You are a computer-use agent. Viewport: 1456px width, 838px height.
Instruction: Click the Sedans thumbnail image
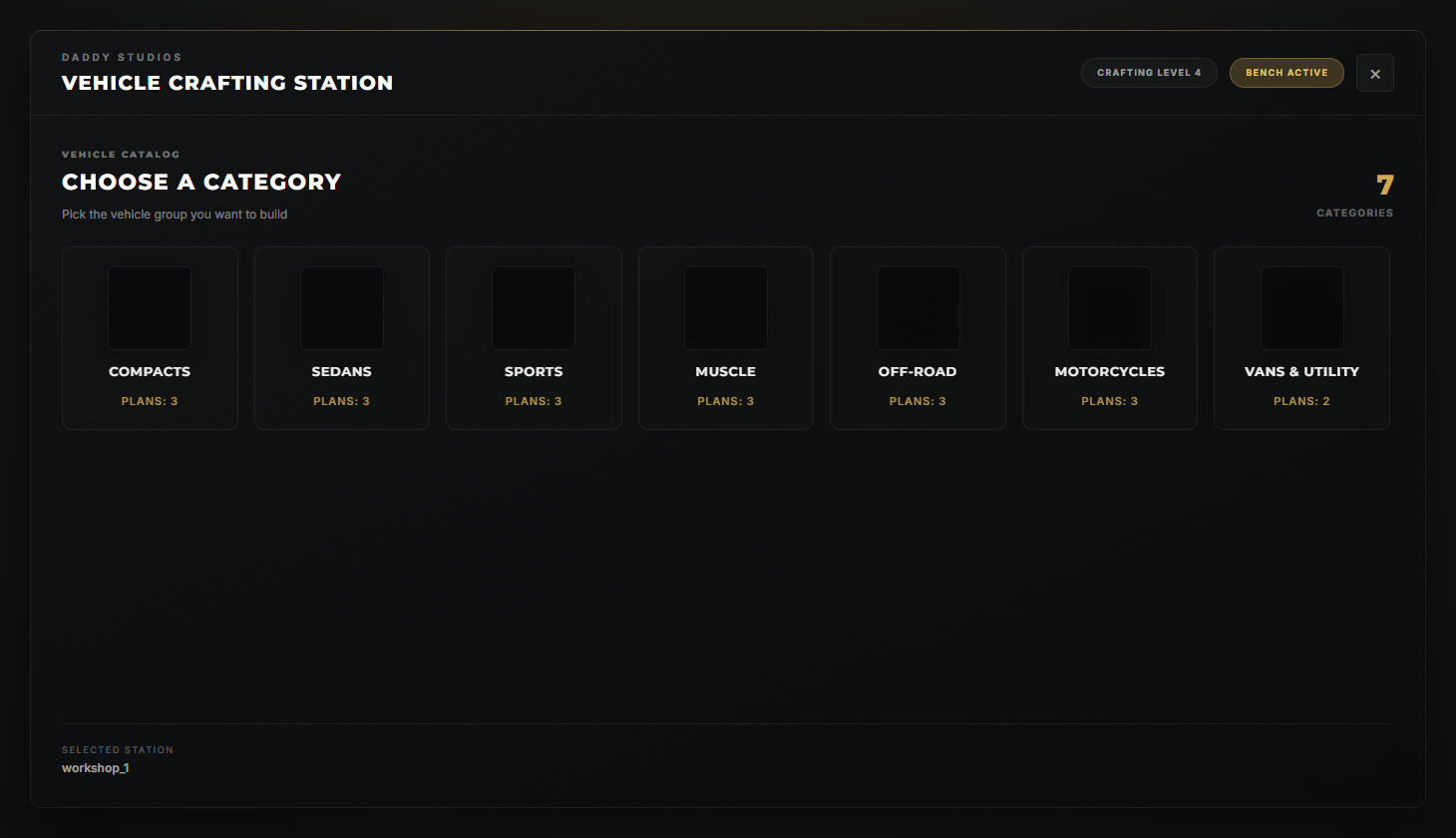point(342,308)
